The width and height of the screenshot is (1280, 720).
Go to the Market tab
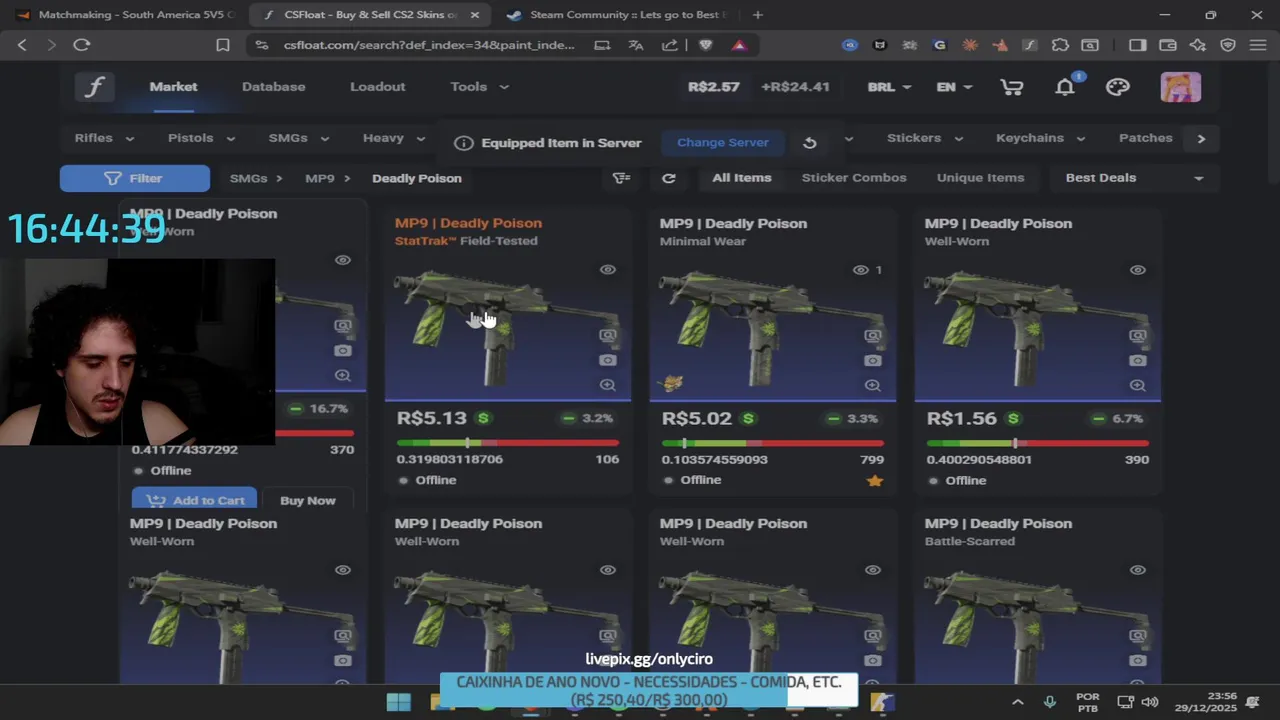[173, 87]
